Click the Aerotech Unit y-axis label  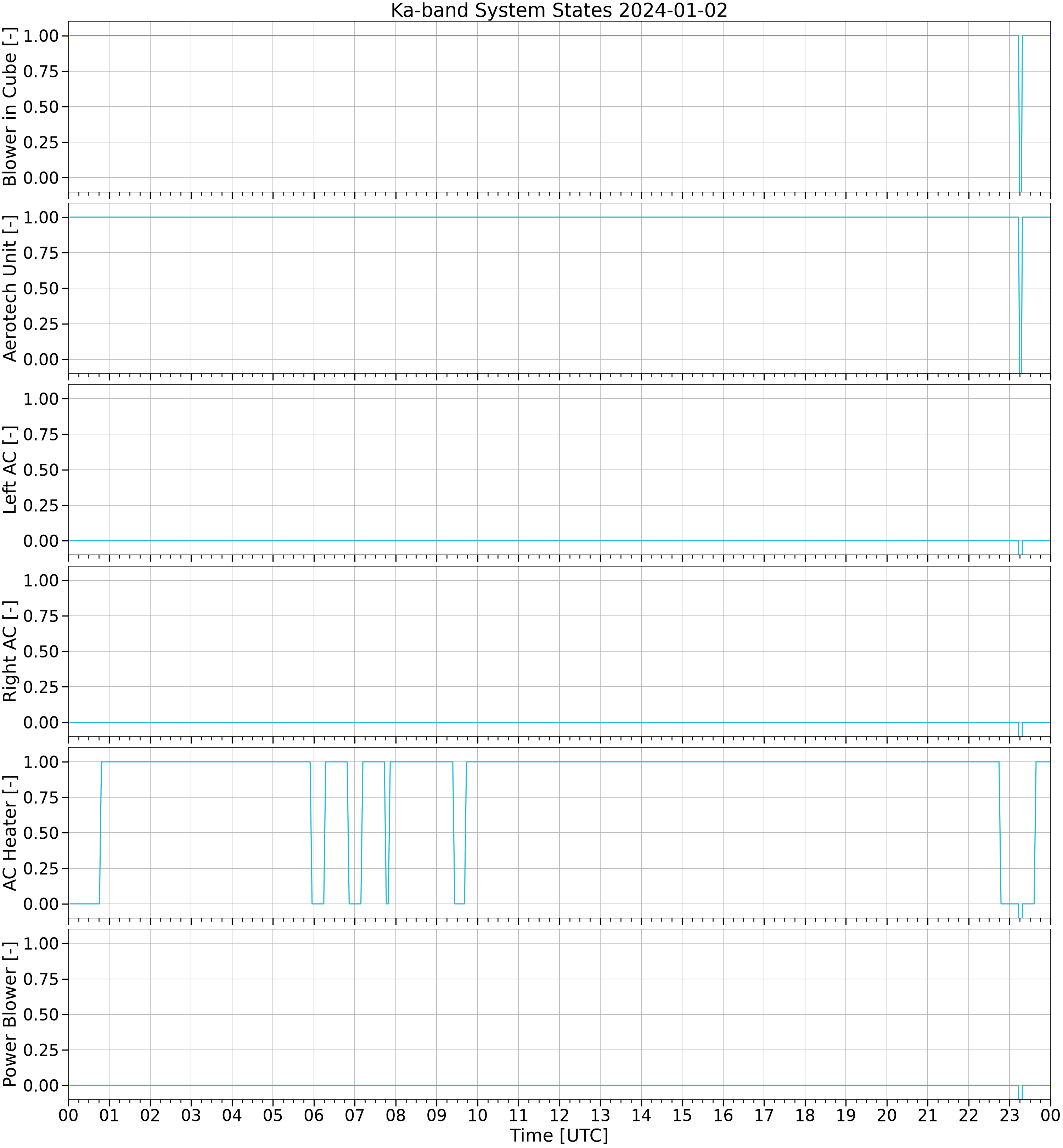(10, 288)
